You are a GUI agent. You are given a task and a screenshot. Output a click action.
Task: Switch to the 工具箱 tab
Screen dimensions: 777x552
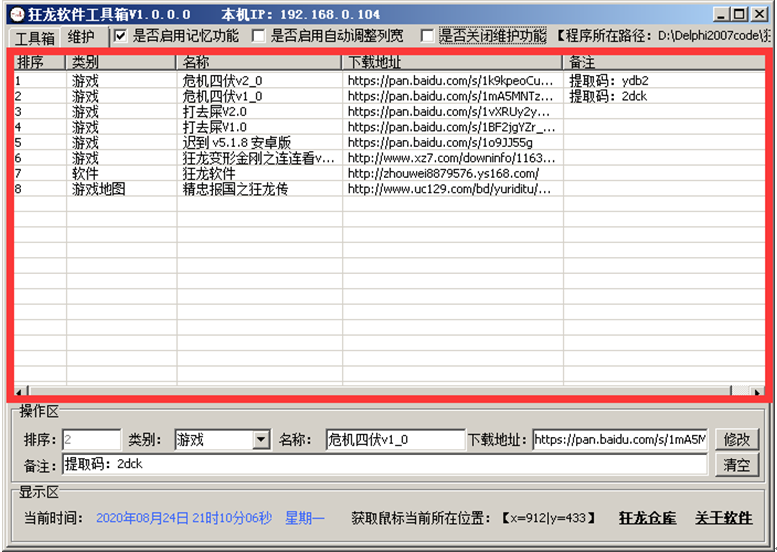click(x=35, y=38)
